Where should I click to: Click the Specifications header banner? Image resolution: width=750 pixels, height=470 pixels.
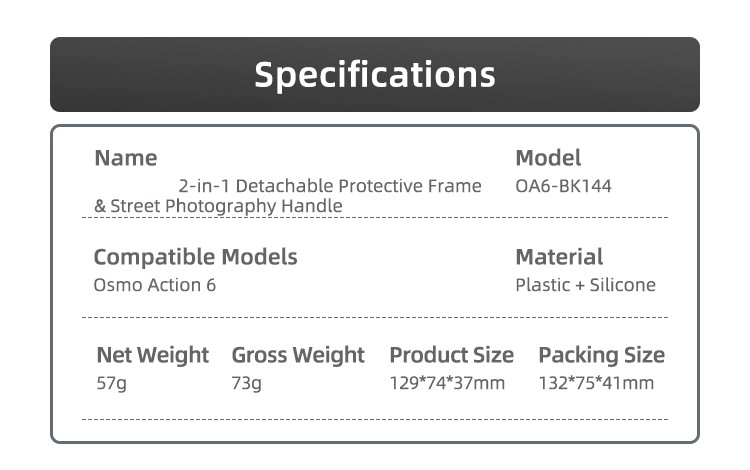375,75
